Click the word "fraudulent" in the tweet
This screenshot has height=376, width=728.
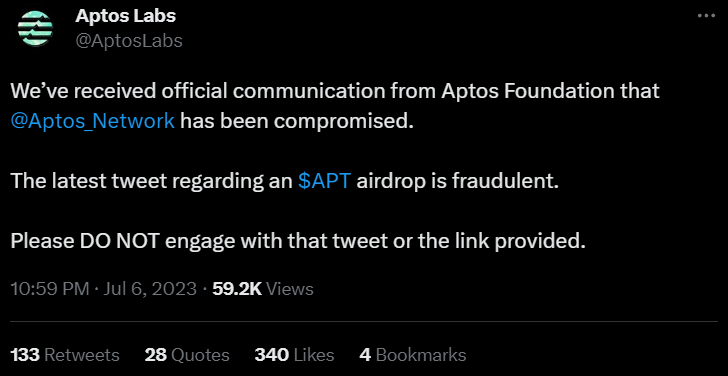pyautogui.click(x=505, y=181)
